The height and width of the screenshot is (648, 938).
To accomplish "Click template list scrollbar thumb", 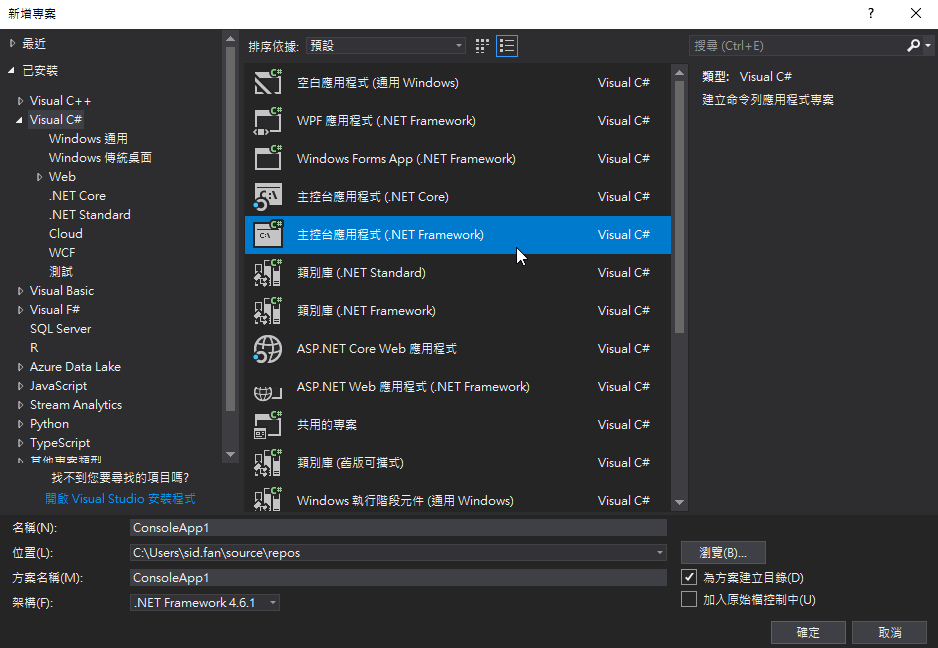I will [679, 206].
